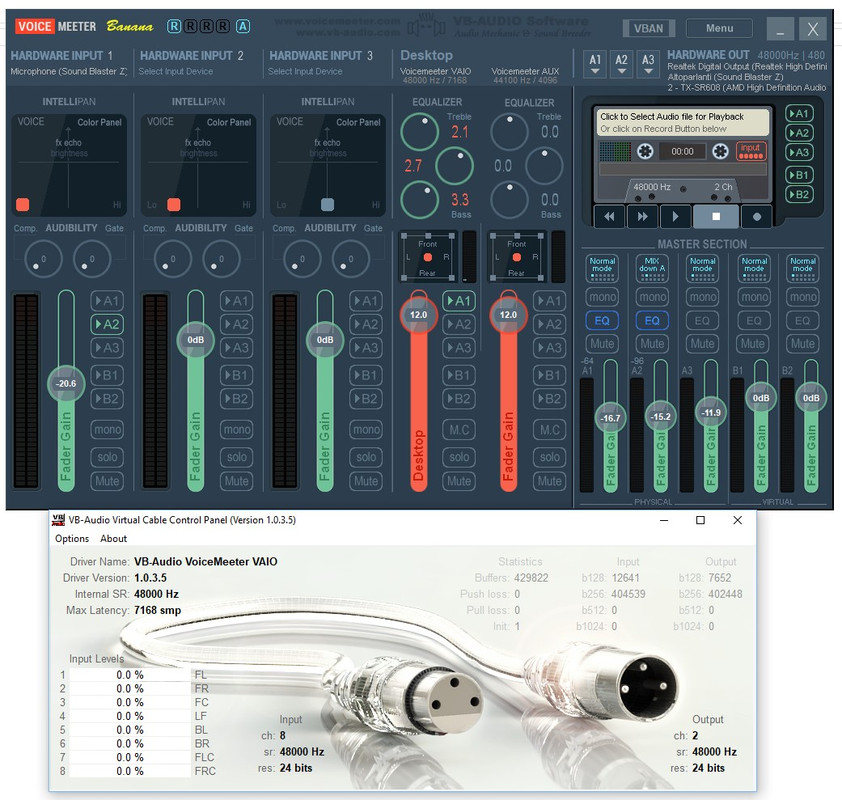This screenshot has height=800, width=842.
Task: Click A2 bus mode selector MIX down A
Action: point(652,268)
